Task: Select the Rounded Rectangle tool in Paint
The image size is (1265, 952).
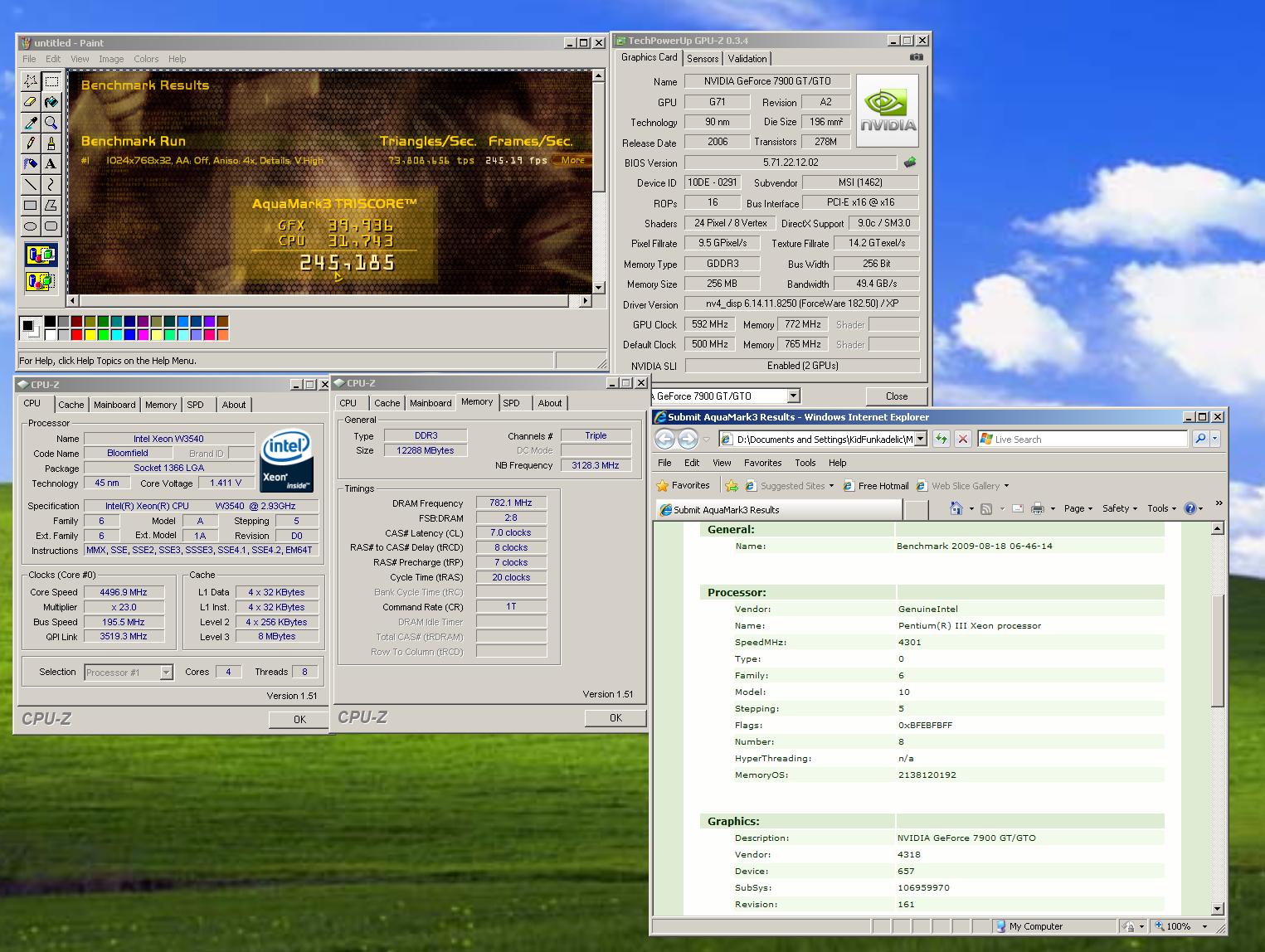Action: (51, 226)
